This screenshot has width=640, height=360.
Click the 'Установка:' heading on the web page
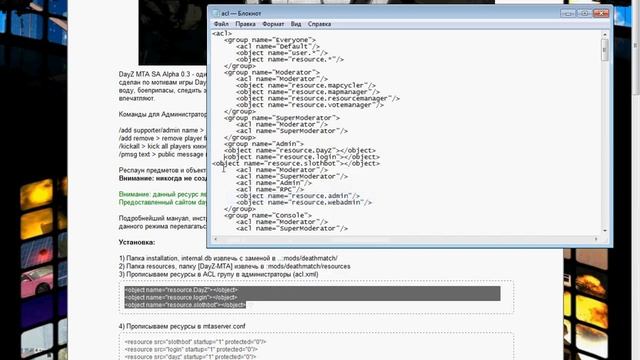pos(137,242)
